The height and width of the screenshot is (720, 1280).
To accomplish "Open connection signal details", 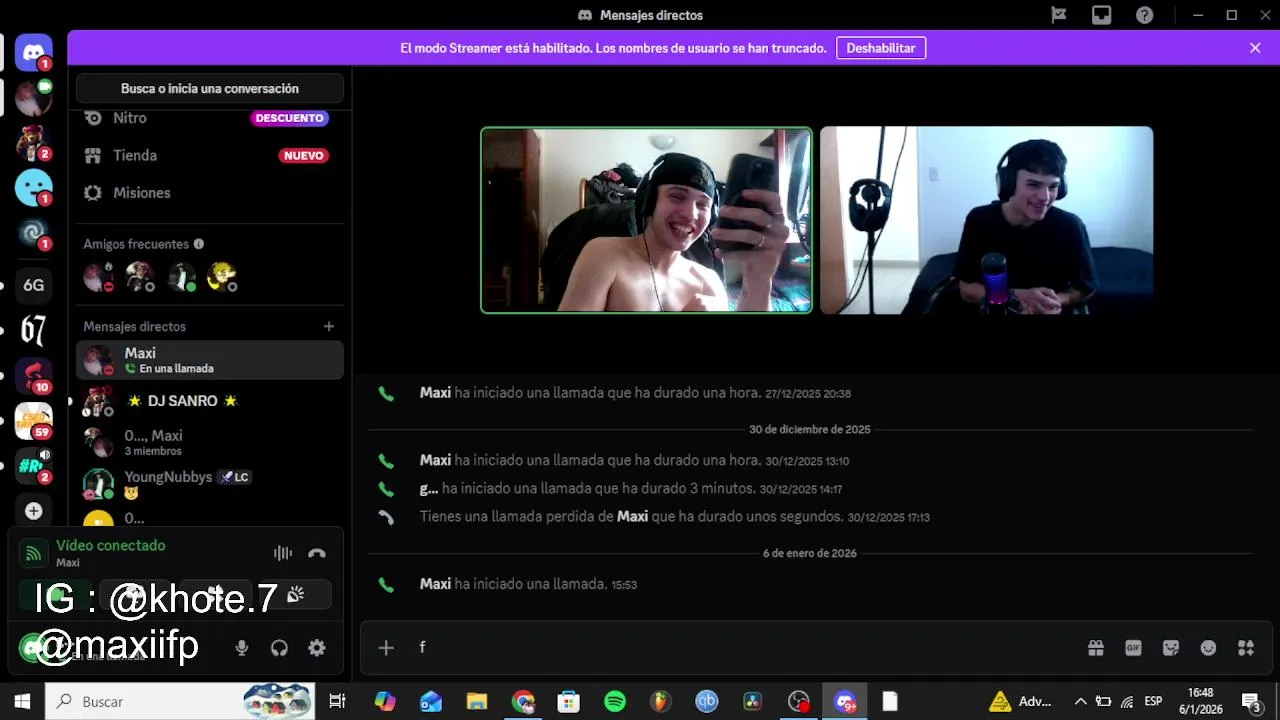I will (x=33, y=553).
